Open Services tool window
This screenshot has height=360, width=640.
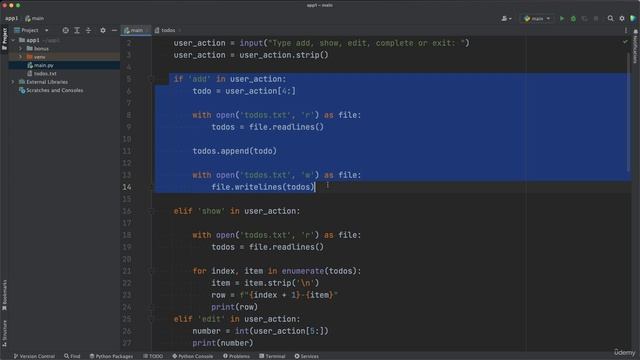[307, 356]
